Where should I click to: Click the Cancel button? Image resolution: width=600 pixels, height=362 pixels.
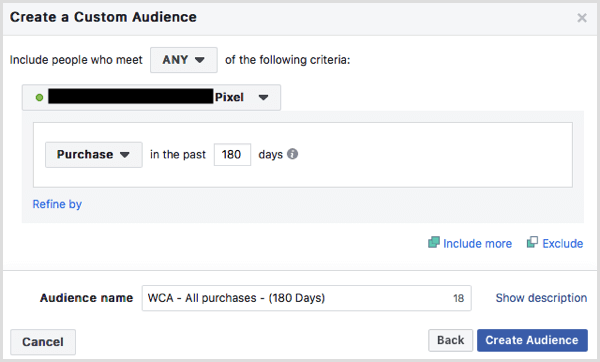point(43,342)
